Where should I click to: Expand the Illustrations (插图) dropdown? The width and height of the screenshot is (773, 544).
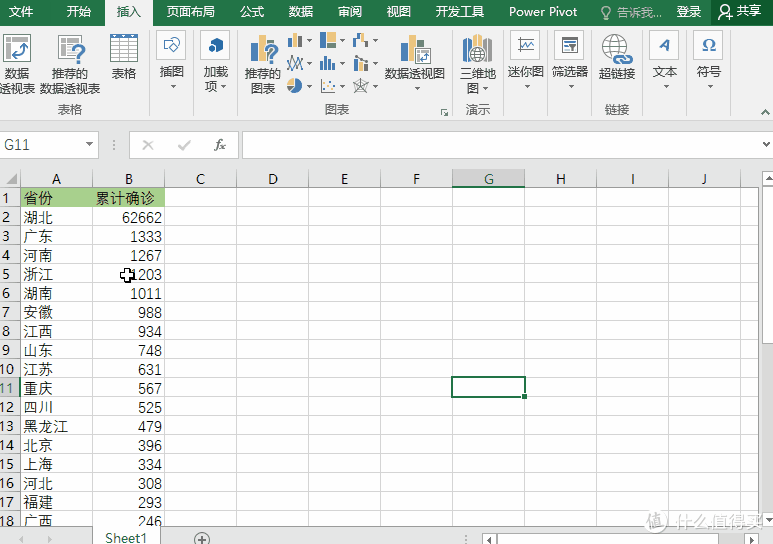point(172,62)
